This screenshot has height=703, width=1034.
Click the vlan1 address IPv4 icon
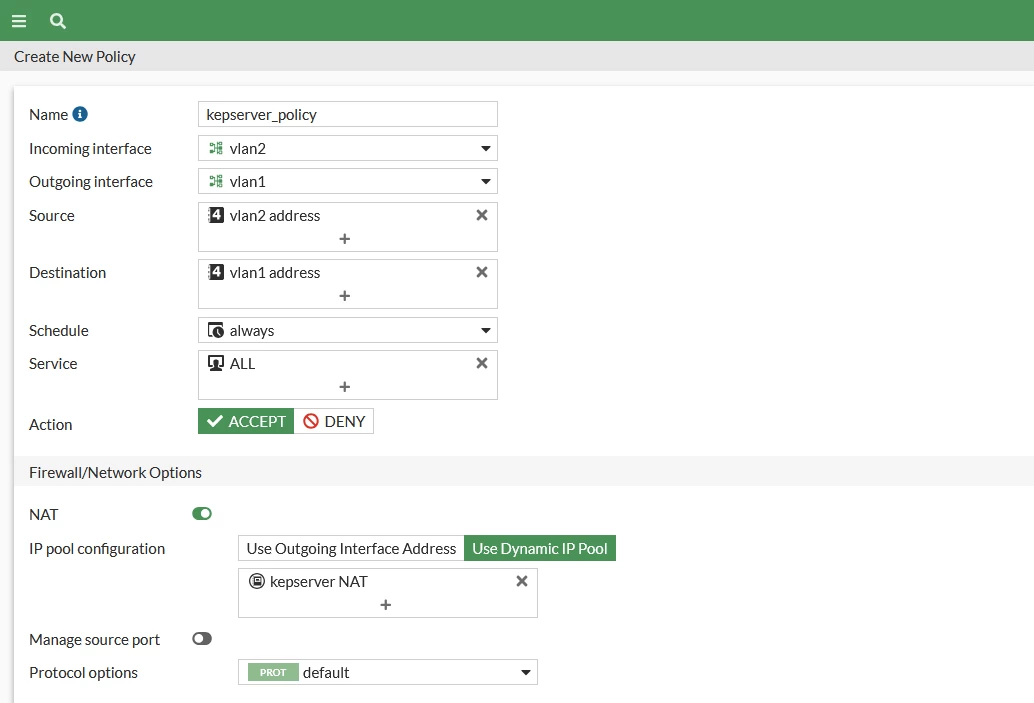click(216, 272)
